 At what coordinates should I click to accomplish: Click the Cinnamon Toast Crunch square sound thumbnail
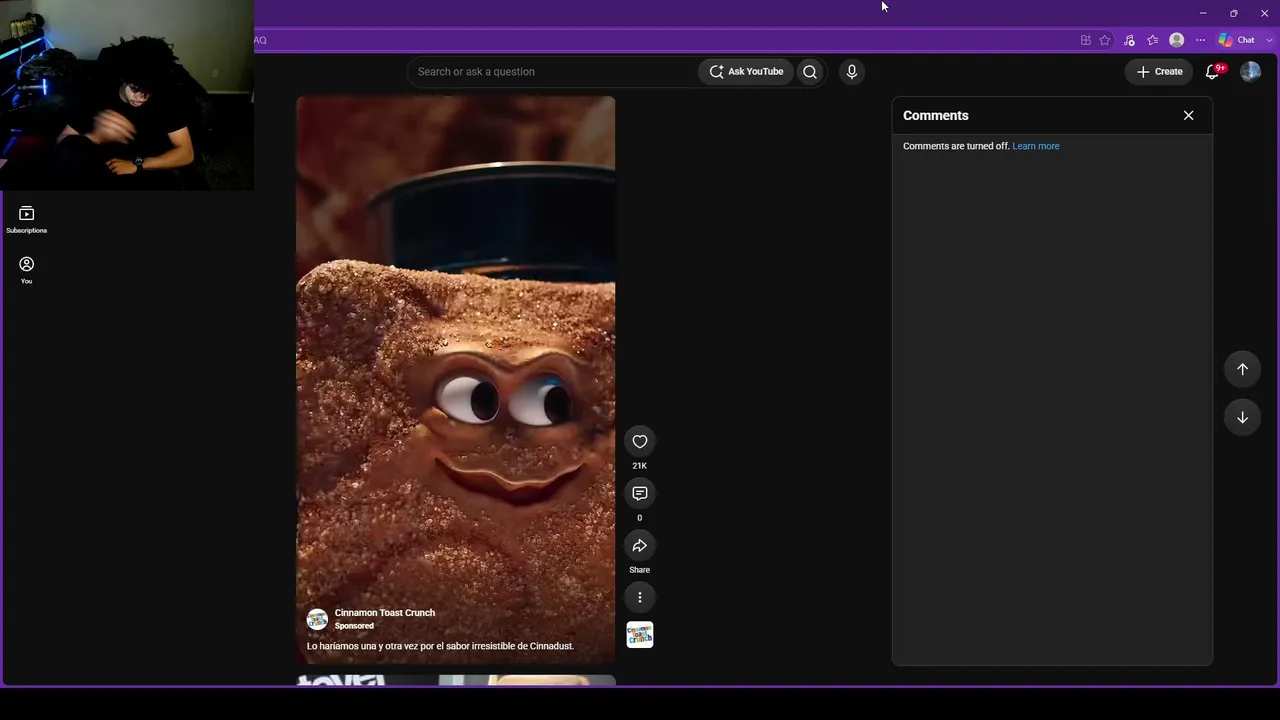point(640,635)
